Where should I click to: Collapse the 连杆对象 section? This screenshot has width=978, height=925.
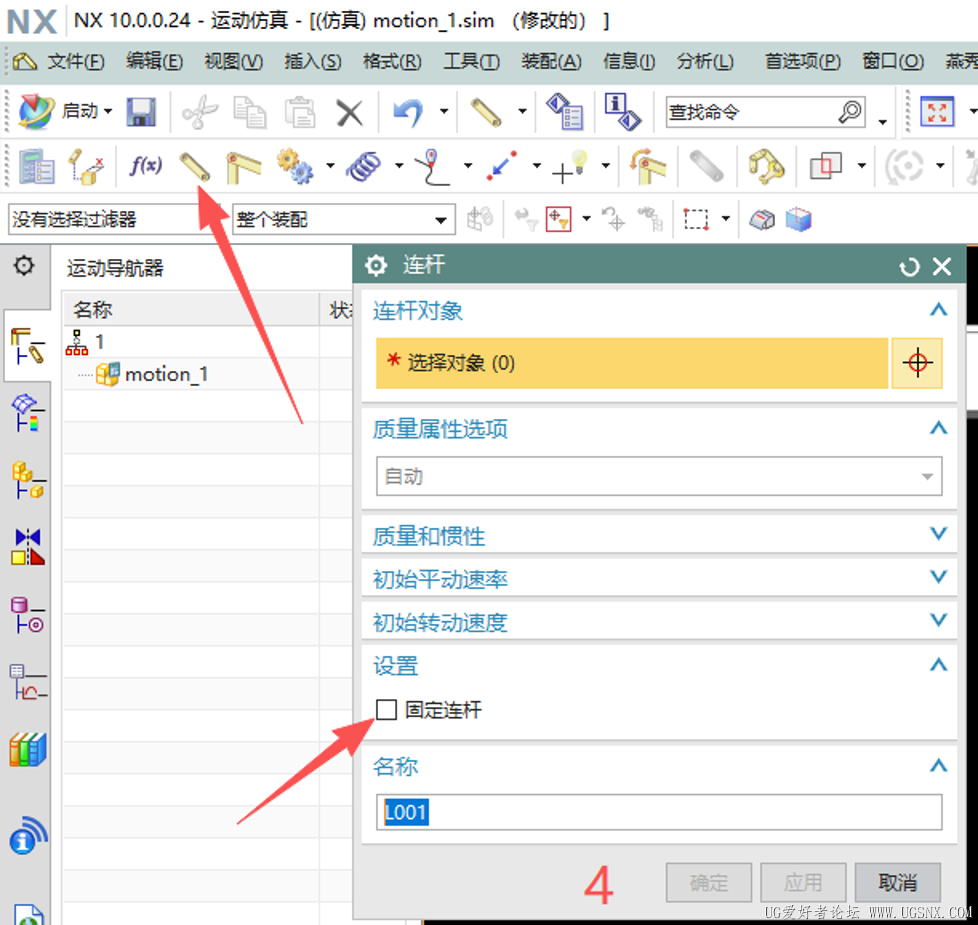pyautogui.click(x=938, y=310)
